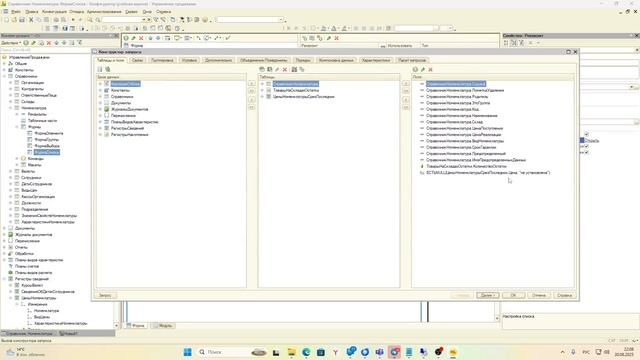Click the pencil edit icon above the Поля list
This screenshot has height=360, width=640.
point(423,69)
